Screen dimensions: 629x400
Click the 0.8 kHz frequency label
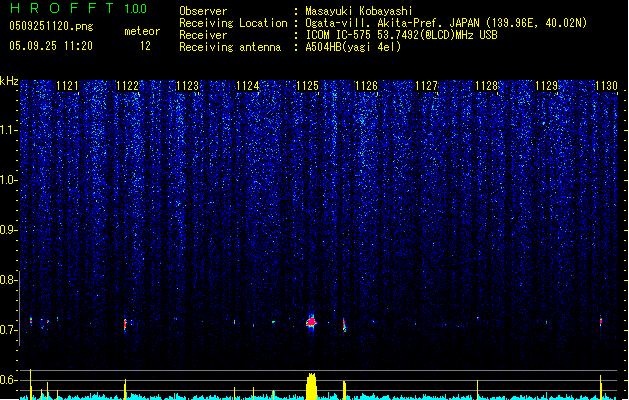(8, 280)
